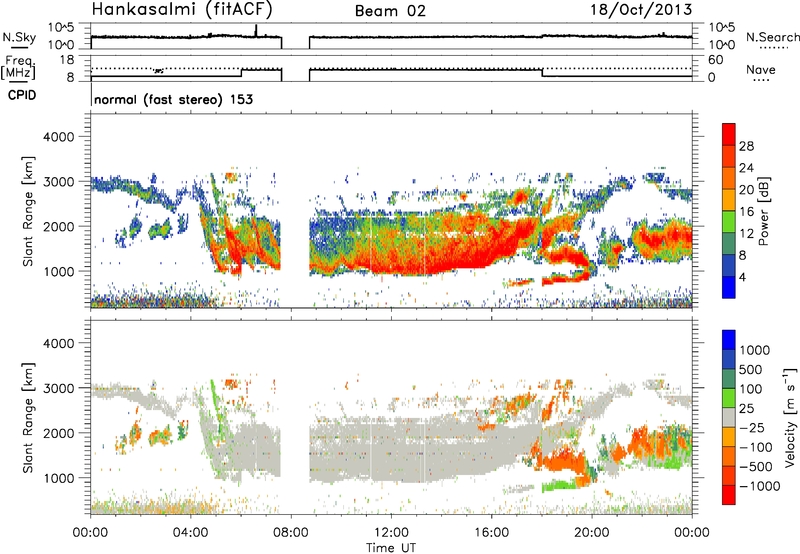Image resolution: width=800 pixels, height=554 pixels.
Task: Select the 16:00 time axis label
Action: pyautogui.click(x=492, y=532)
